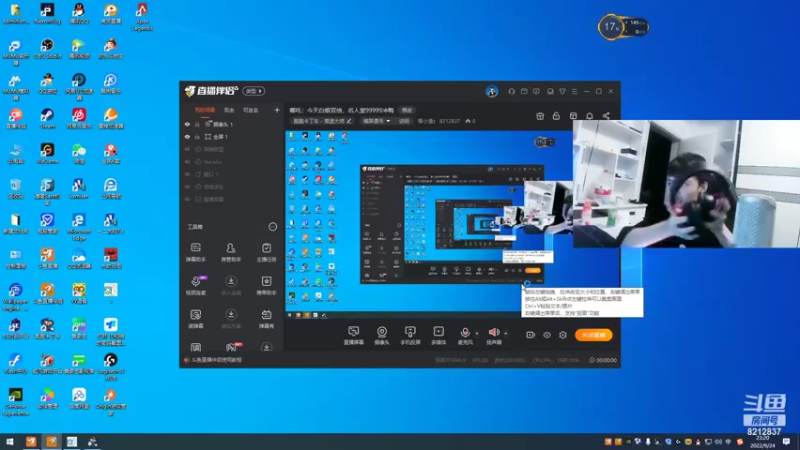
Task: Add screen capture via the first bottom toolbar icon
Action: pyautogui.click(x=353, y=335)
